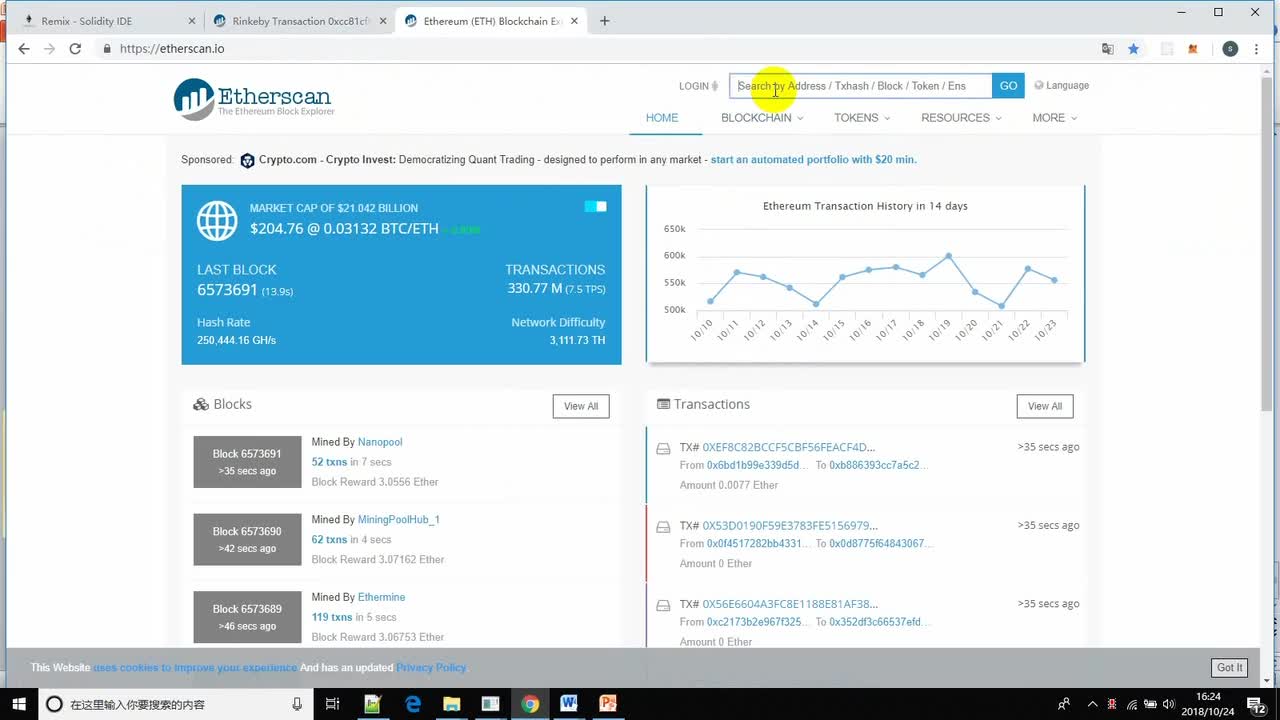
Task: Open the 62 txns link
Action: [329, 540]
